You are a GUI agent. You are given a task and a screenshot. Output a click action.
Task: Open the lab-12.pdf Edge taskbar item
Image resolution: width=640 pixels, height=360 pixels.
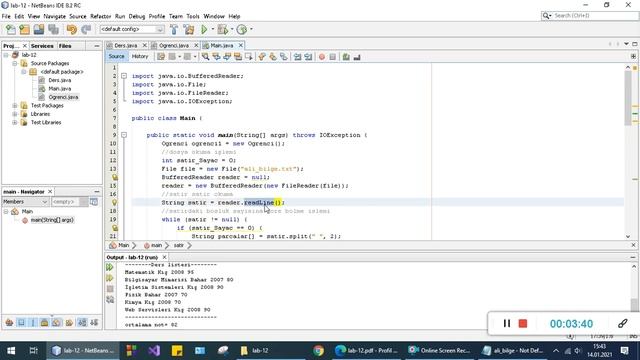click(x=366, y=350)
